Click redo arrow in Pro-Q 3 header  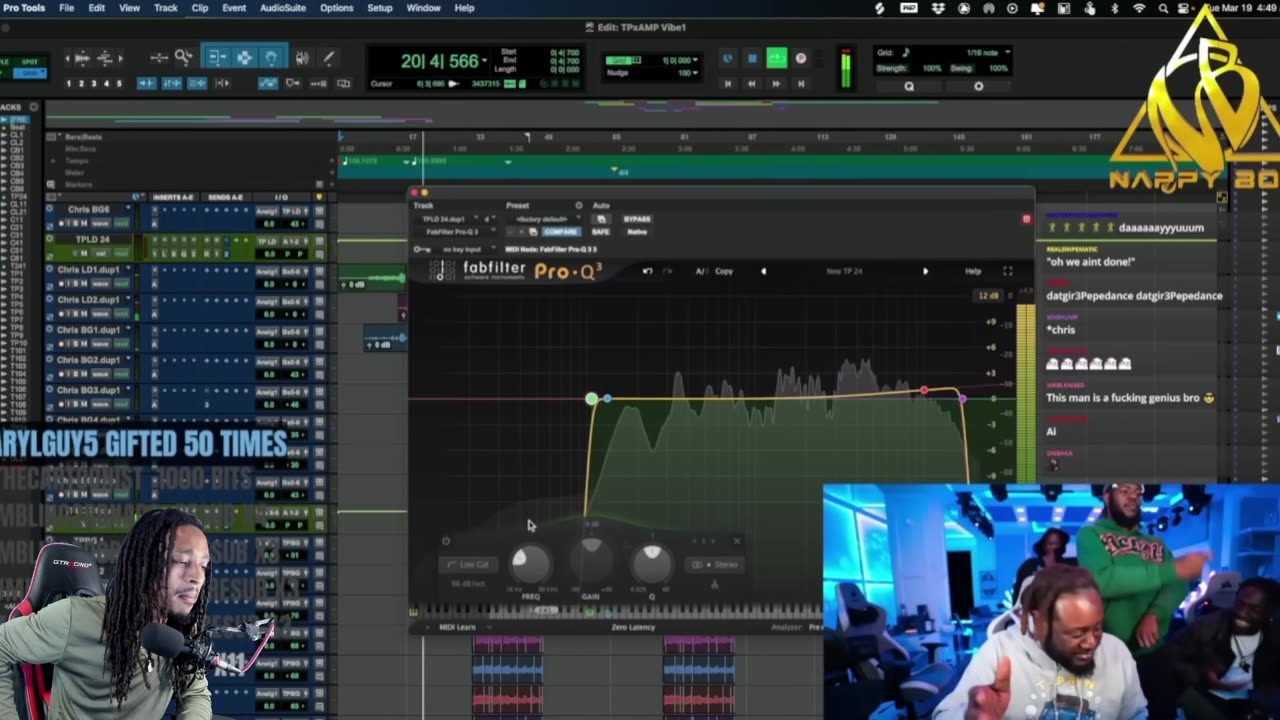click(x=665, y=271)
